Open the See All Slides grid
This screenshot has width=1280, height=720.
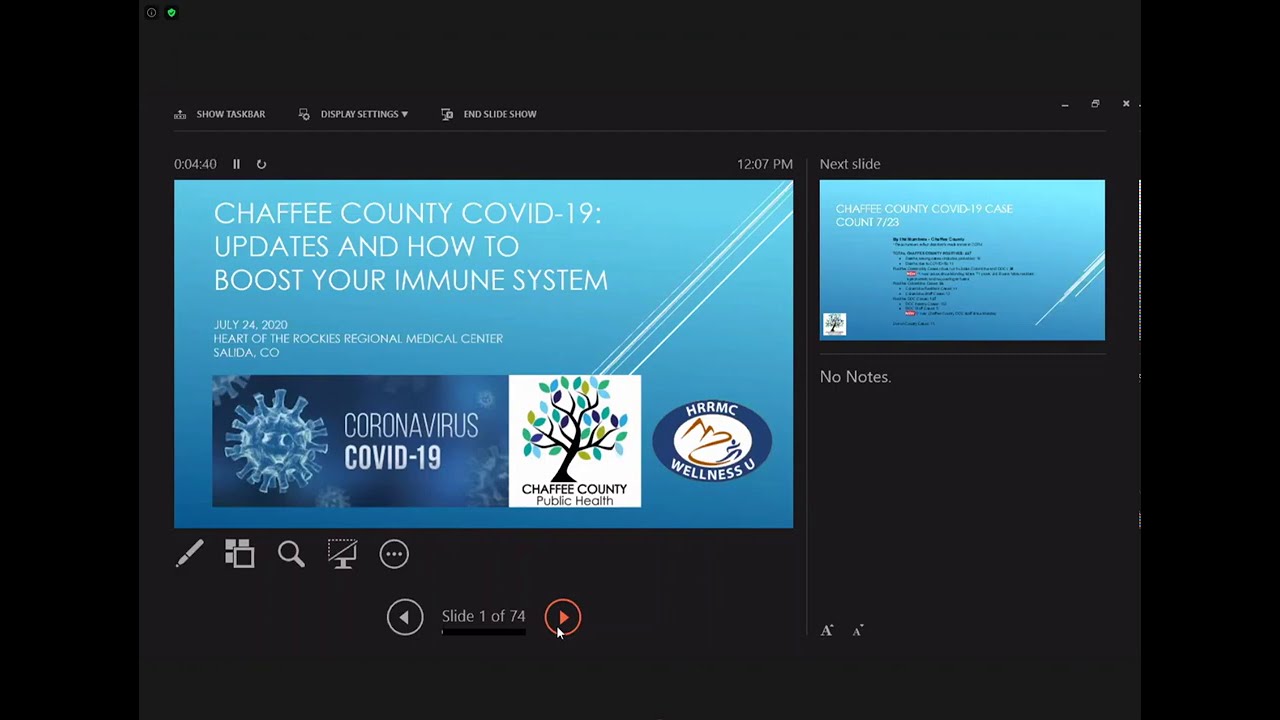coord(240,554)
